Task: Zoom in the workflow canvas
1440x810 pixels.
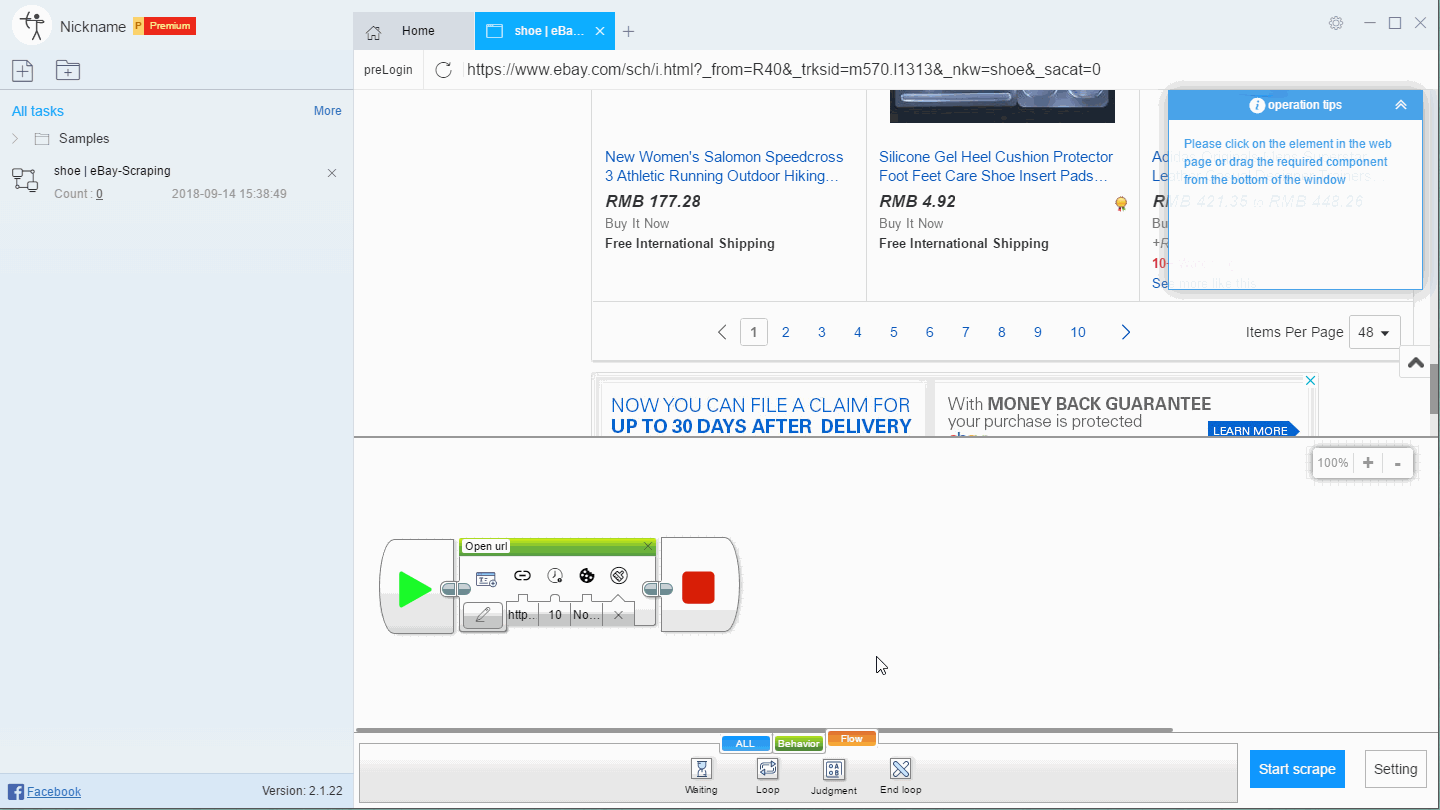Action: point(1368,463)
